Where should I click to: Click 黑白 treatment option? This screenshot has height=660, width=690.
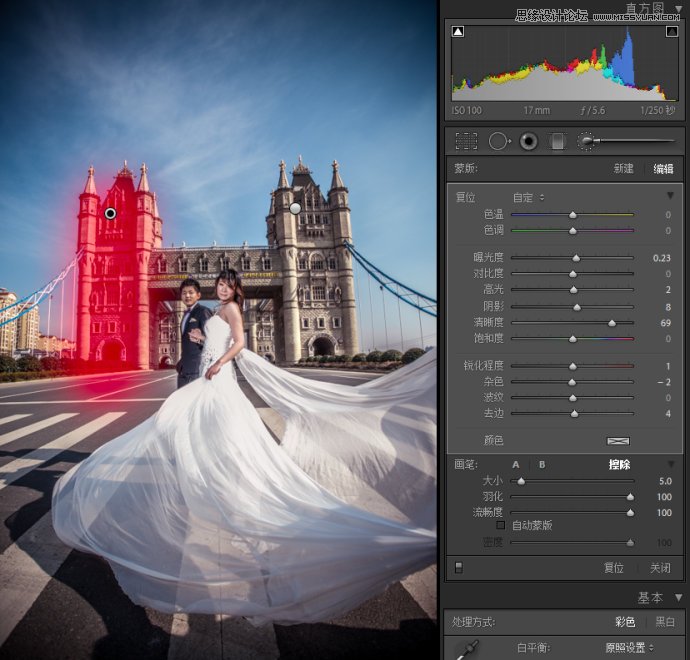(665, 622)
